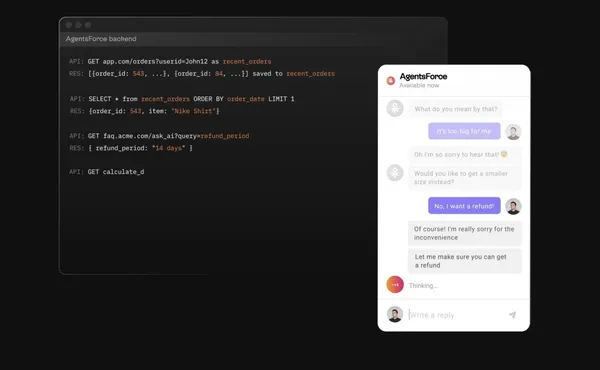Click 'Let me make sure you can get a refund' message
600x370 pixels.
pyautogui.click(x=465, y=261)
